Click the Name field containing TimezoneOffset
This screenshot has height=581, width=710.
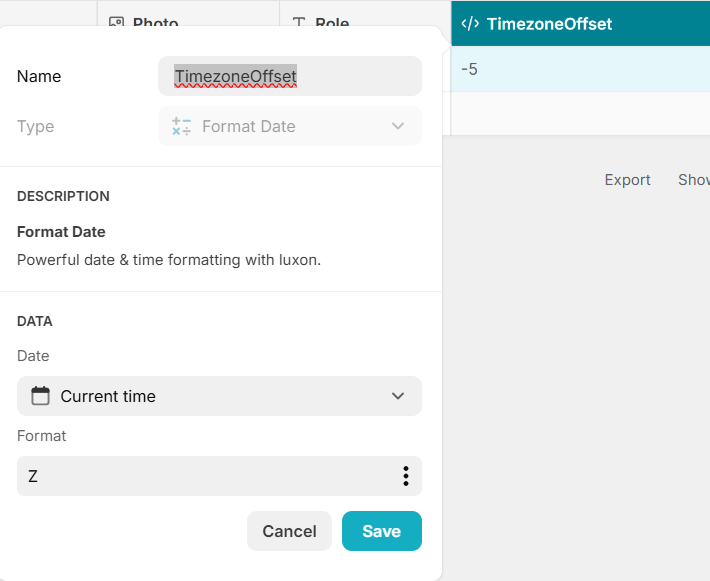(x=289, y=76)
